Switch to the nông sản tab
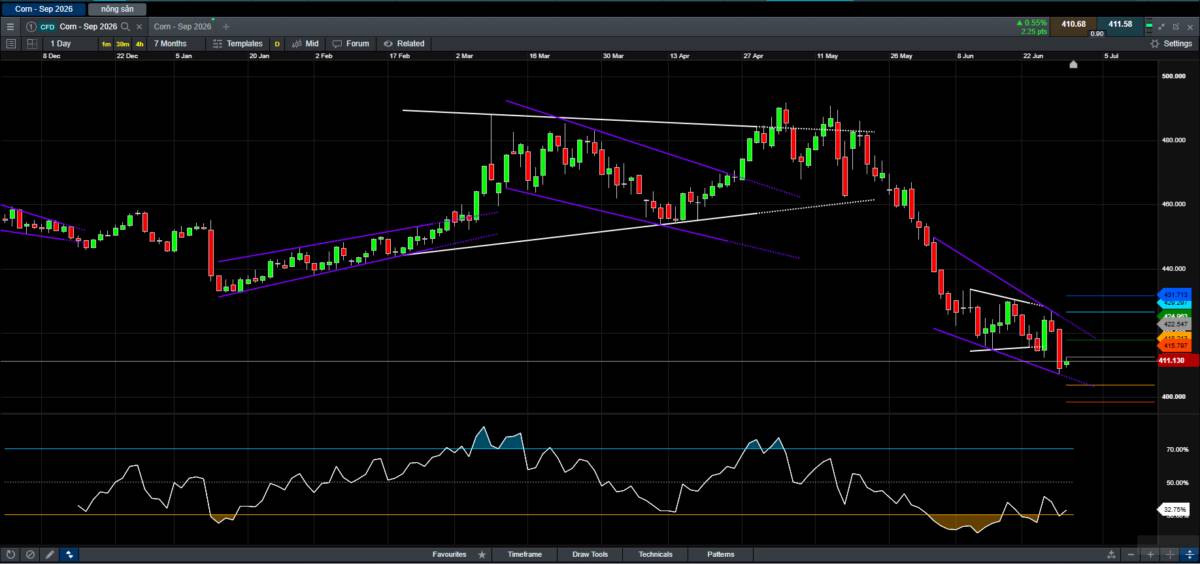Screen dimensions: 1200x564 click(117, 8)
